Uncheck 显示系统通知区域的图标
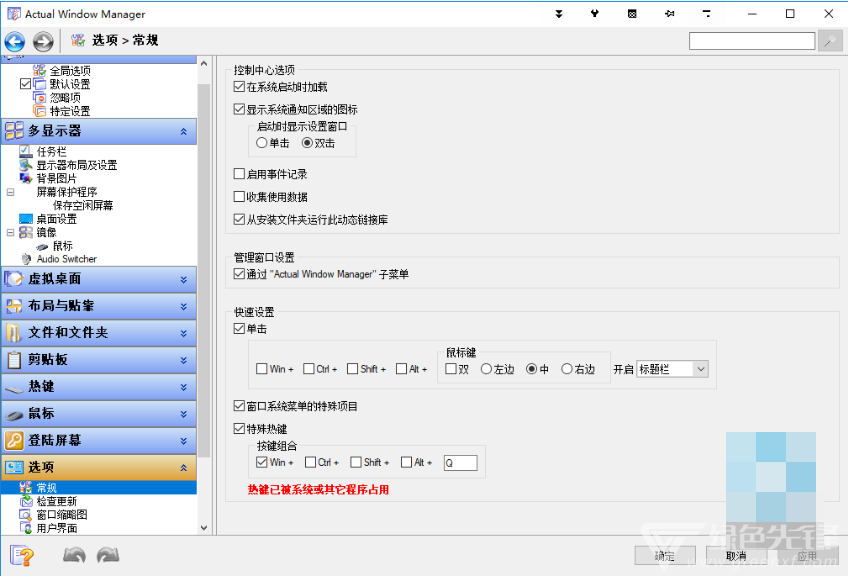Screen dimensions: 848x576 point(239,109)
